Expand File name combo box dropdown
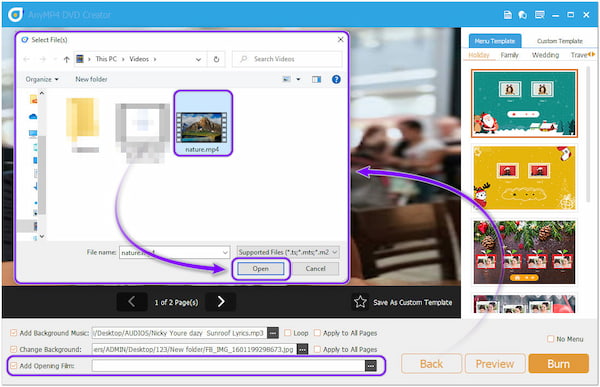 (x=225, y=252)
